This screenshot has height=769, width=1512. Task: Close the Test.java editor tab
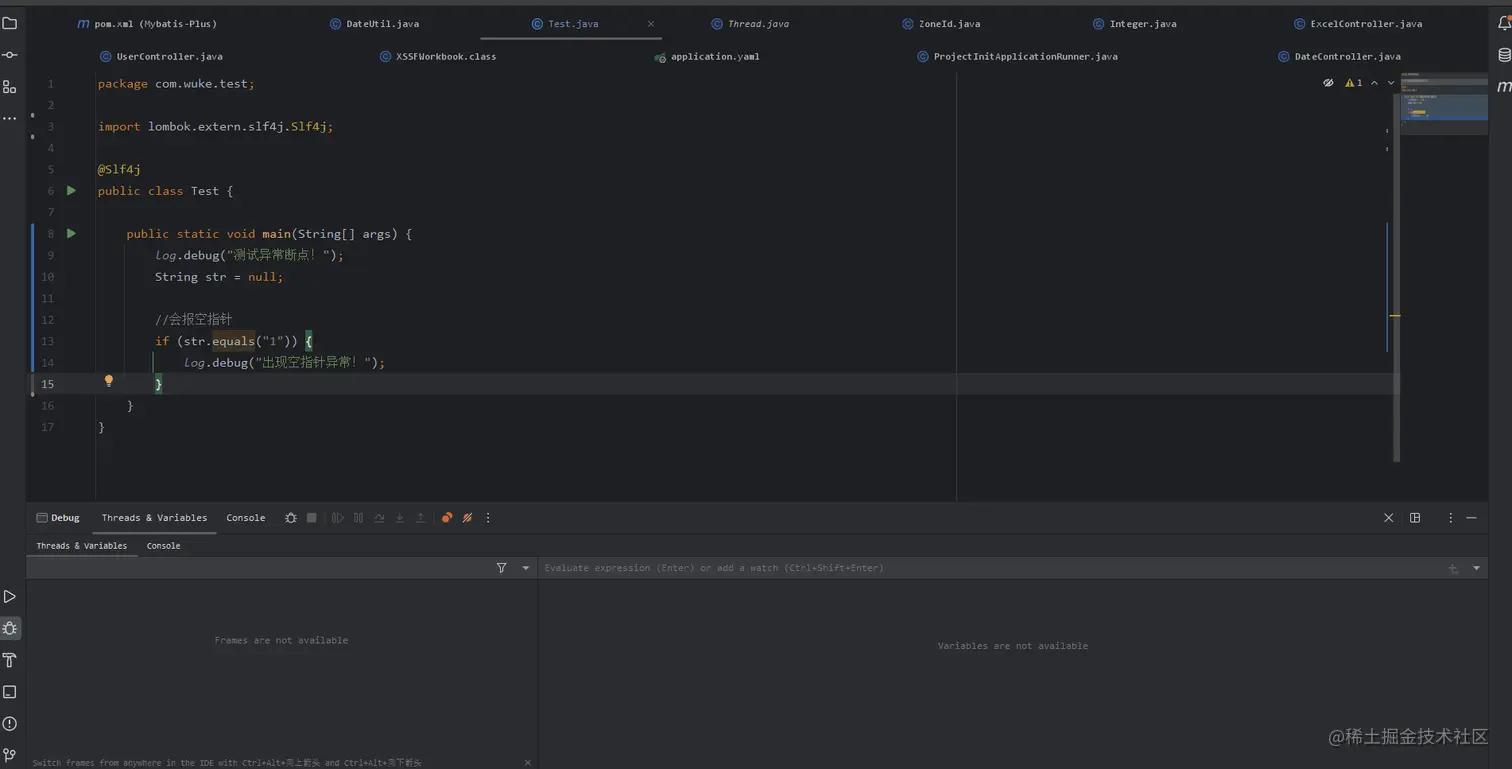[651, 24]
